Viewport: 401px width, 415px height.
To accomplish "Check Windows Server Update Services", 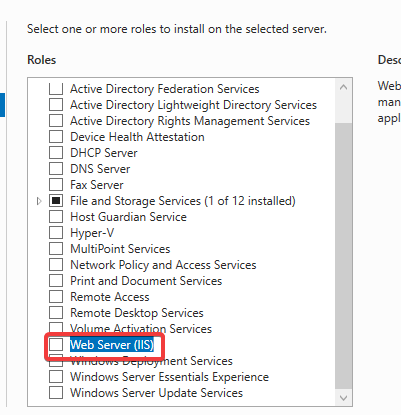I will [x=56, y=393].
